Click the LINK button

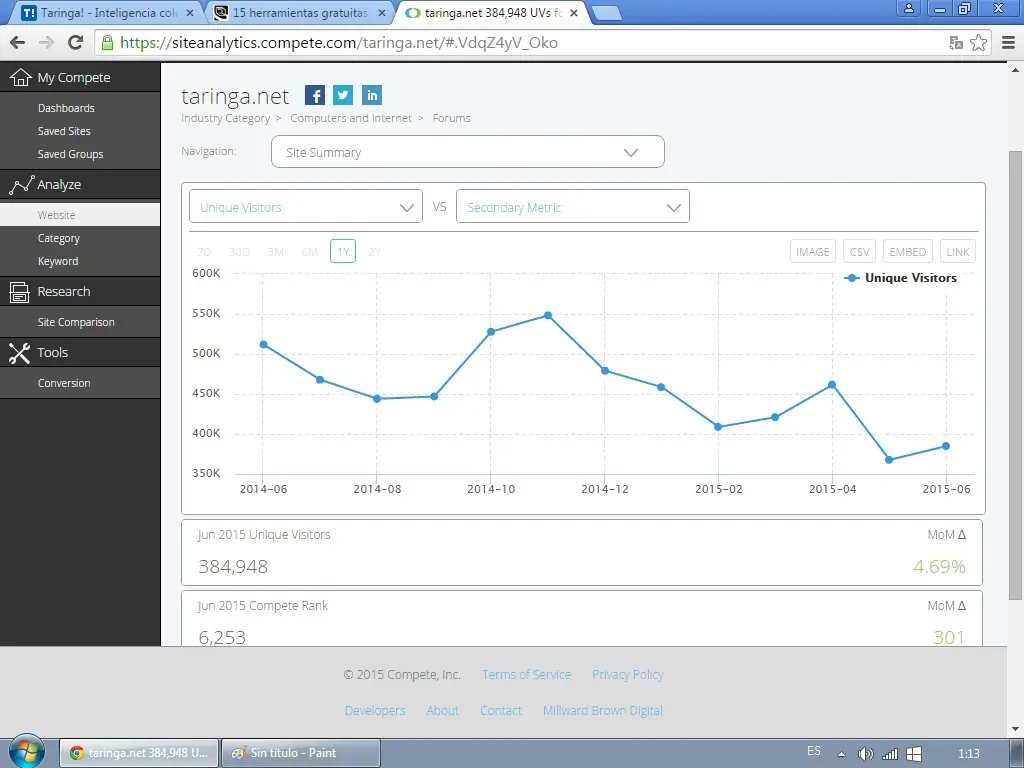(x=957, y=251)
